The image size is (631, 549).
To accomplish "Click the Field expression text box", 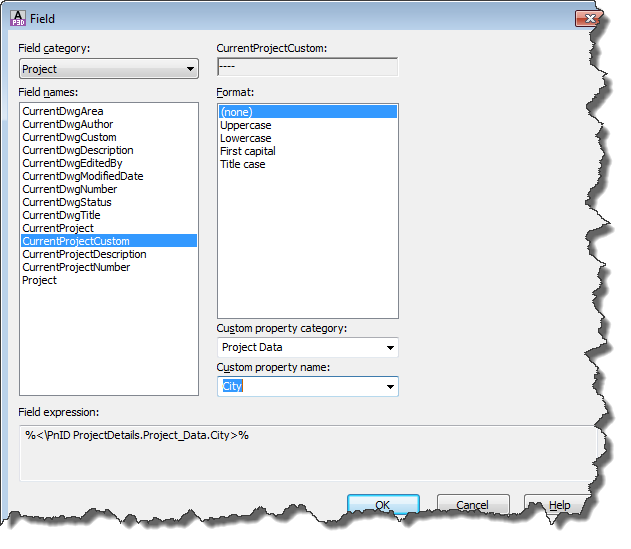I will tap(308, 453).
